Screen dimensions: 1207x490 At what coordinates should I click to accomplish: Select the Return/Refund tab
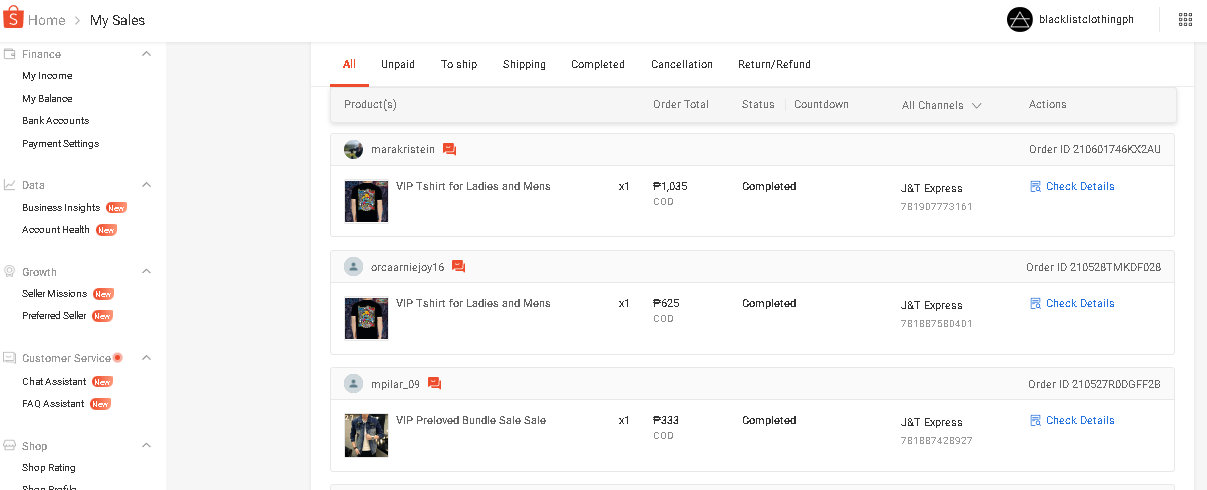tap(774, 65)
